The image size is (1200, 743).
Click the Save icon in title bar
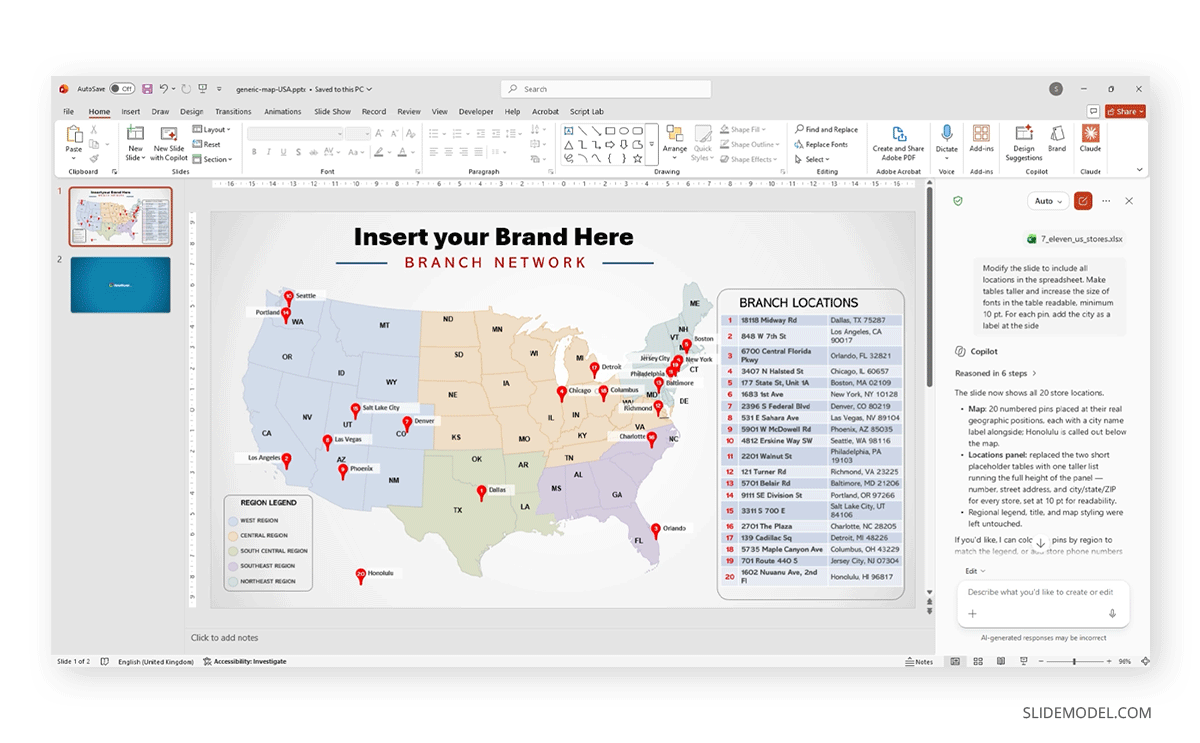coord(147,89)
